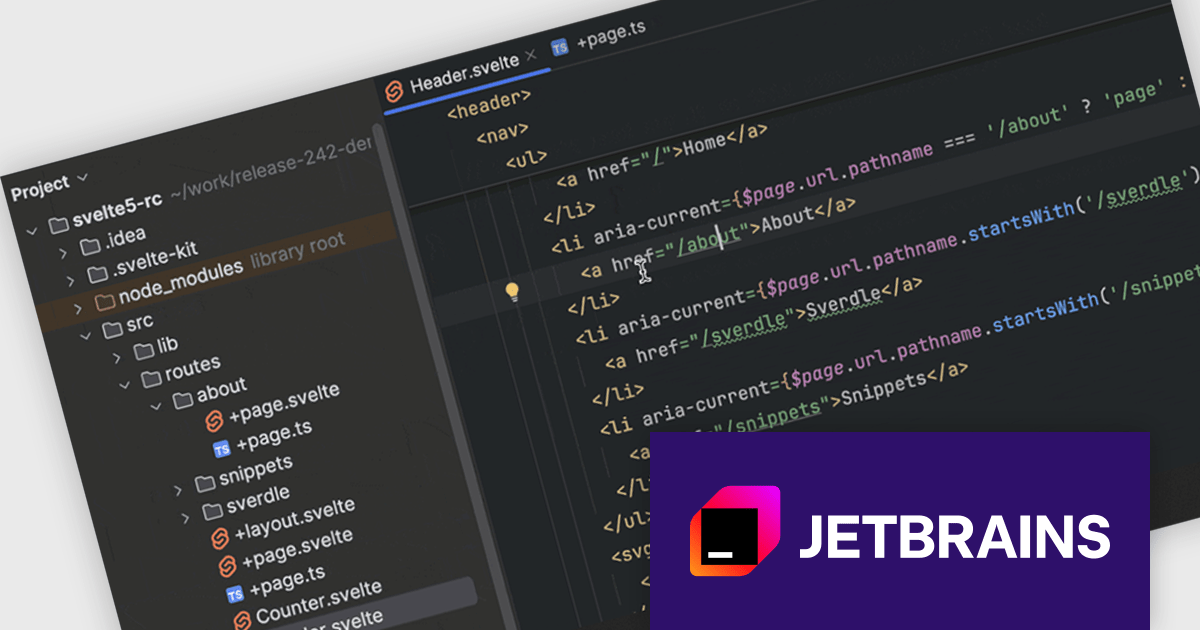1200x630 pixels.
Task: Expand the node_modules folder
Action: (x=78, y=308)
